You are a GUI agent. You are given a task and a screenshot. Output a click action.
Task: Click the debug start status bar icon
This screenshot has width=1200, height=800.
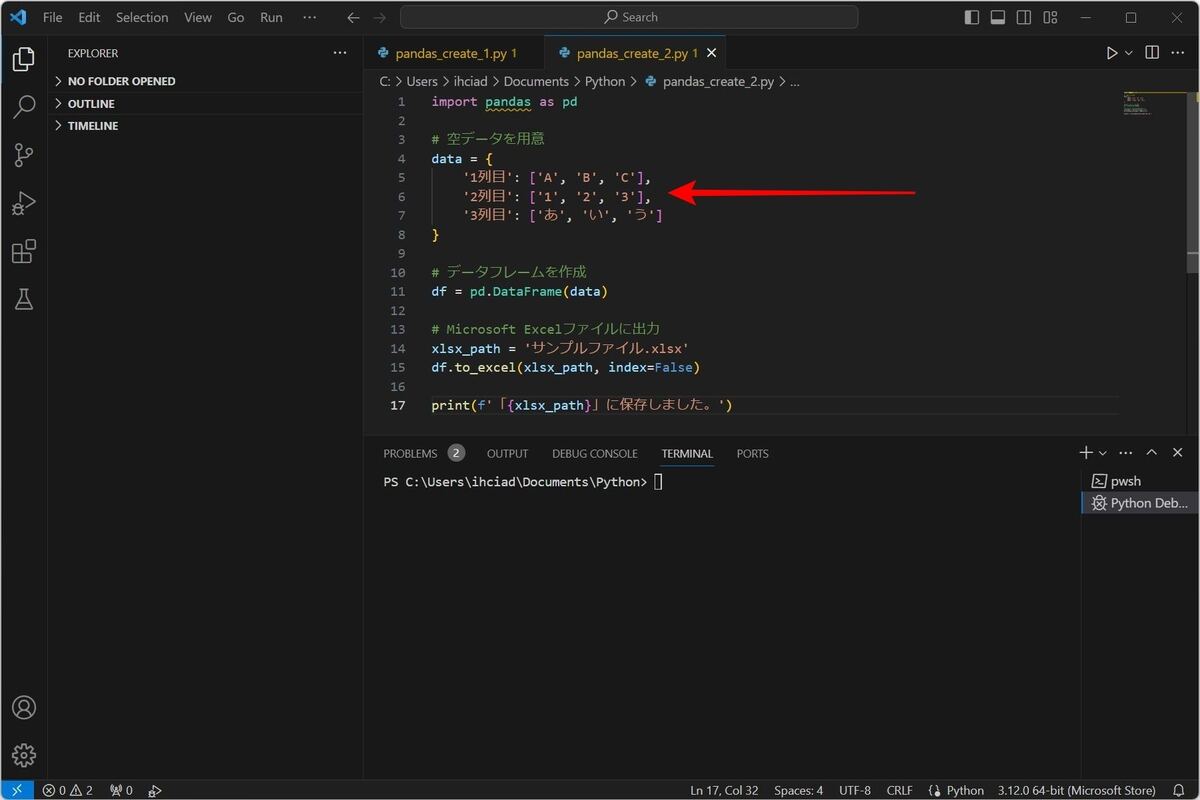coord(155,790)
